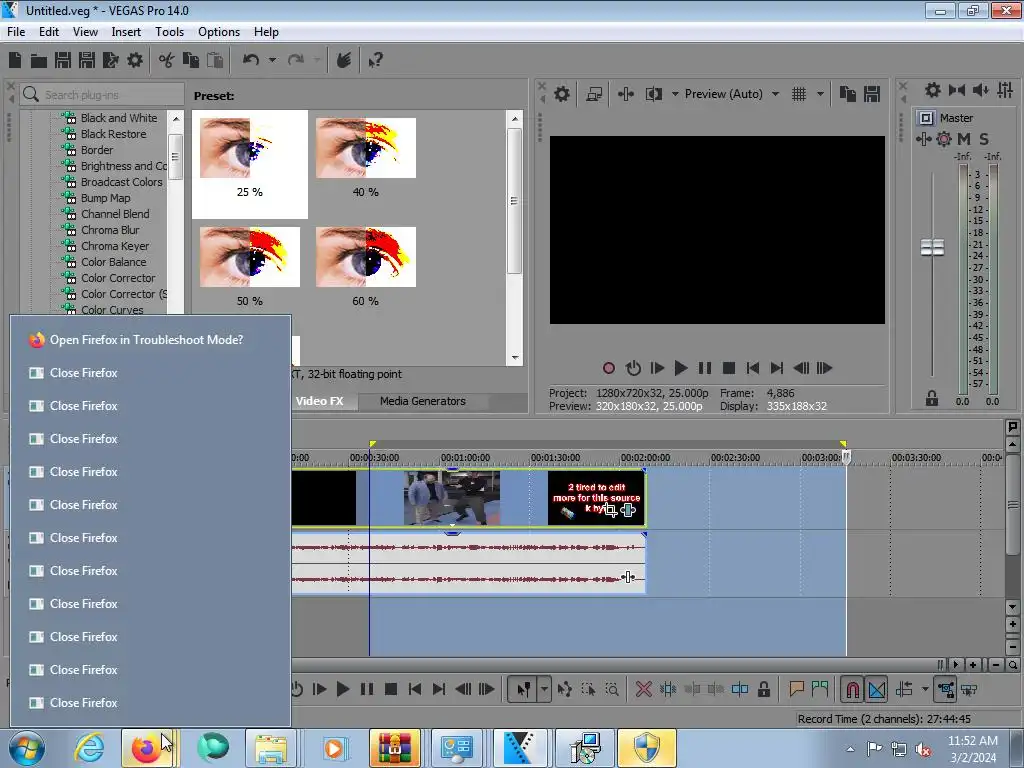Click the Split event icon
This screenshot has height=768, width=1024.
[x=740, y=689]
